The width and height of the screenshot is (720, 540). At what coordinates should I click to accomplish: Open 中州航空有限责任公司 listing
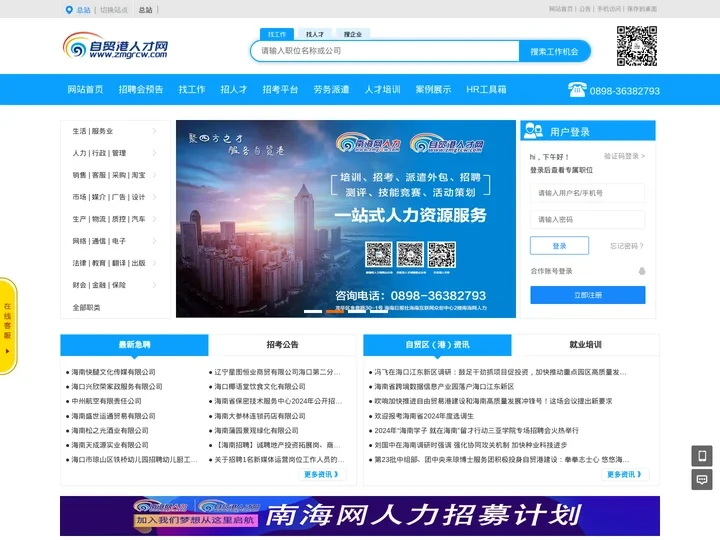[x=107, y=401]
